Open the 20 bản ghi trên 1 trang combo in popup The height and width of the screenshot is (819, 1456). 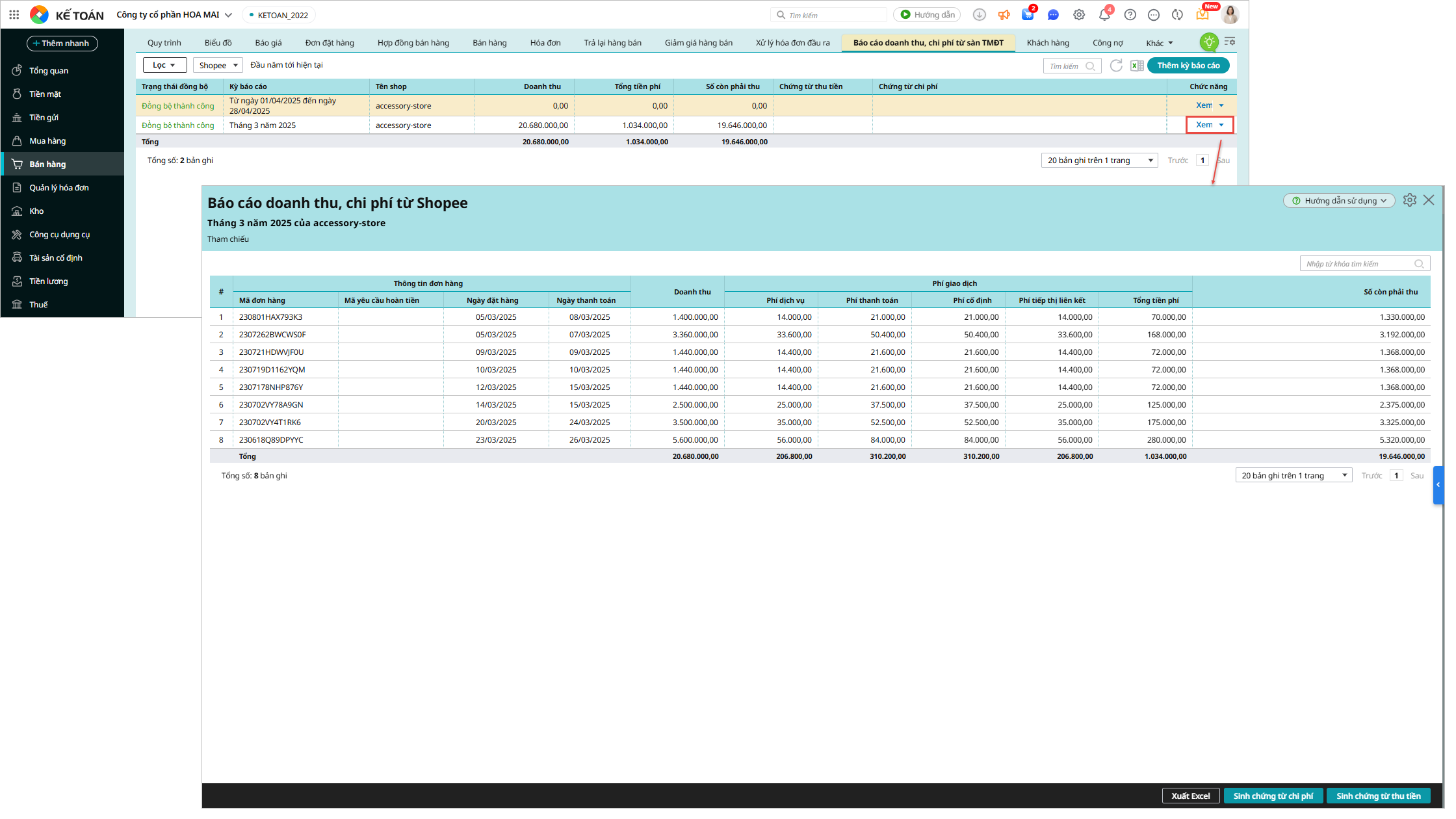point(1293,476)
